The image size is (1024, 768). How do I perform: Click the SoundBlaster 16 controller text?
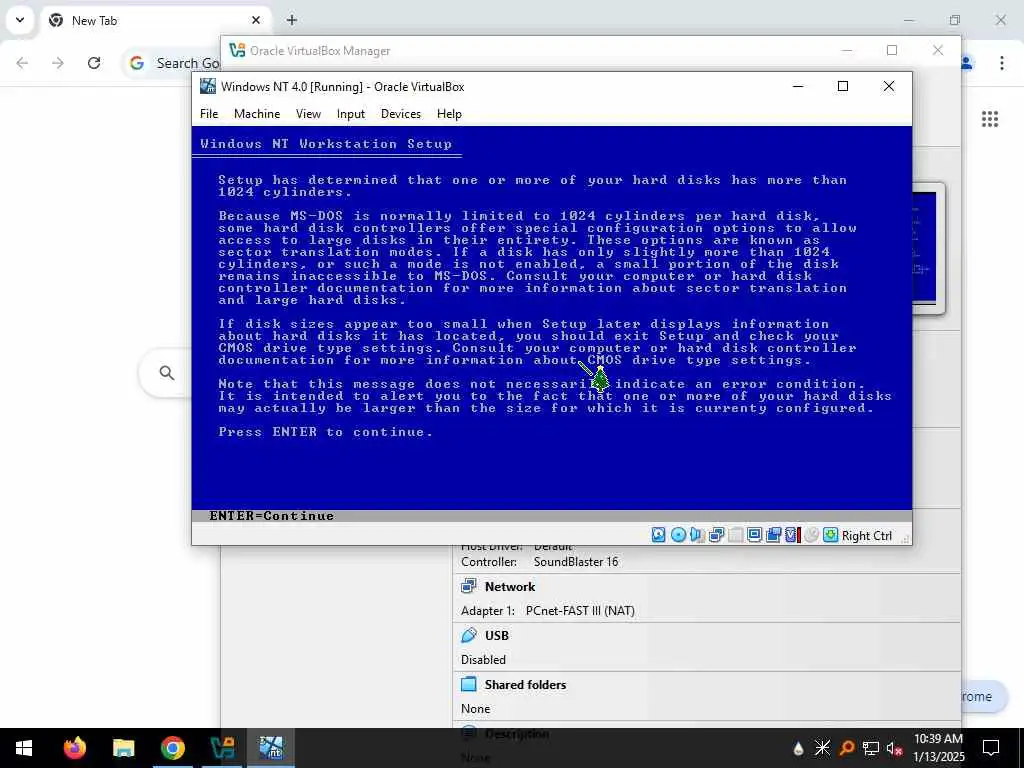point(576,562)
